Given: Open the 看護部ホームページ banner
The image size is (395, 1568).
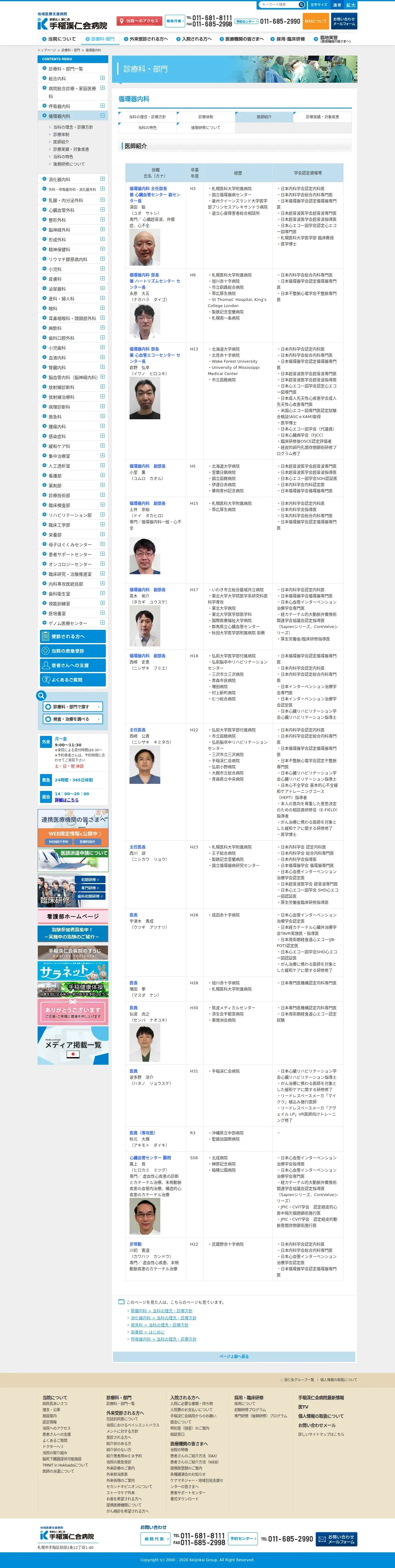Looking at the screenshot, I should pyautogui.click(x=73, y=916).
